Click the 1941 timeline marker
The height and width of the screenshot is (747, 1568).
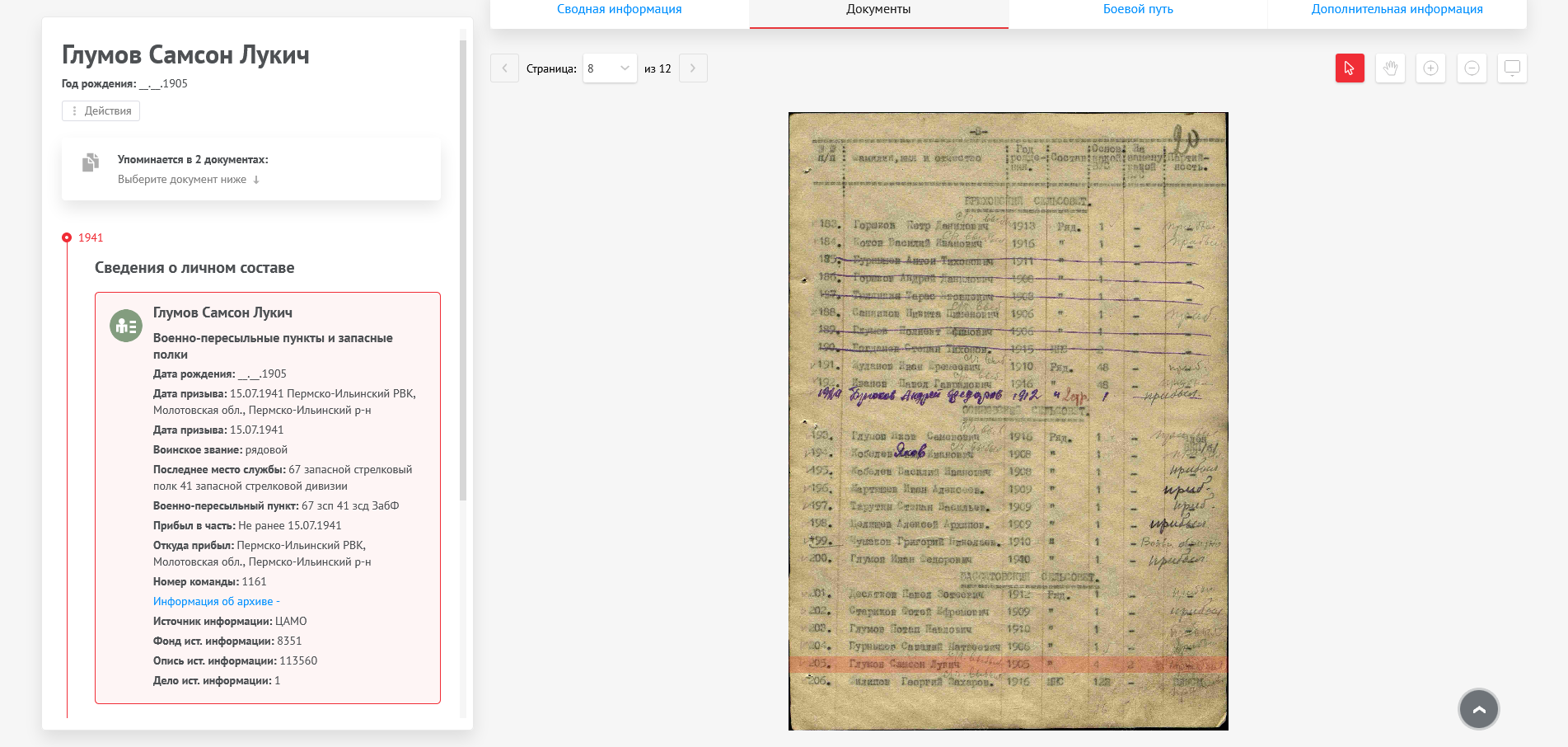tap(67, 237)
